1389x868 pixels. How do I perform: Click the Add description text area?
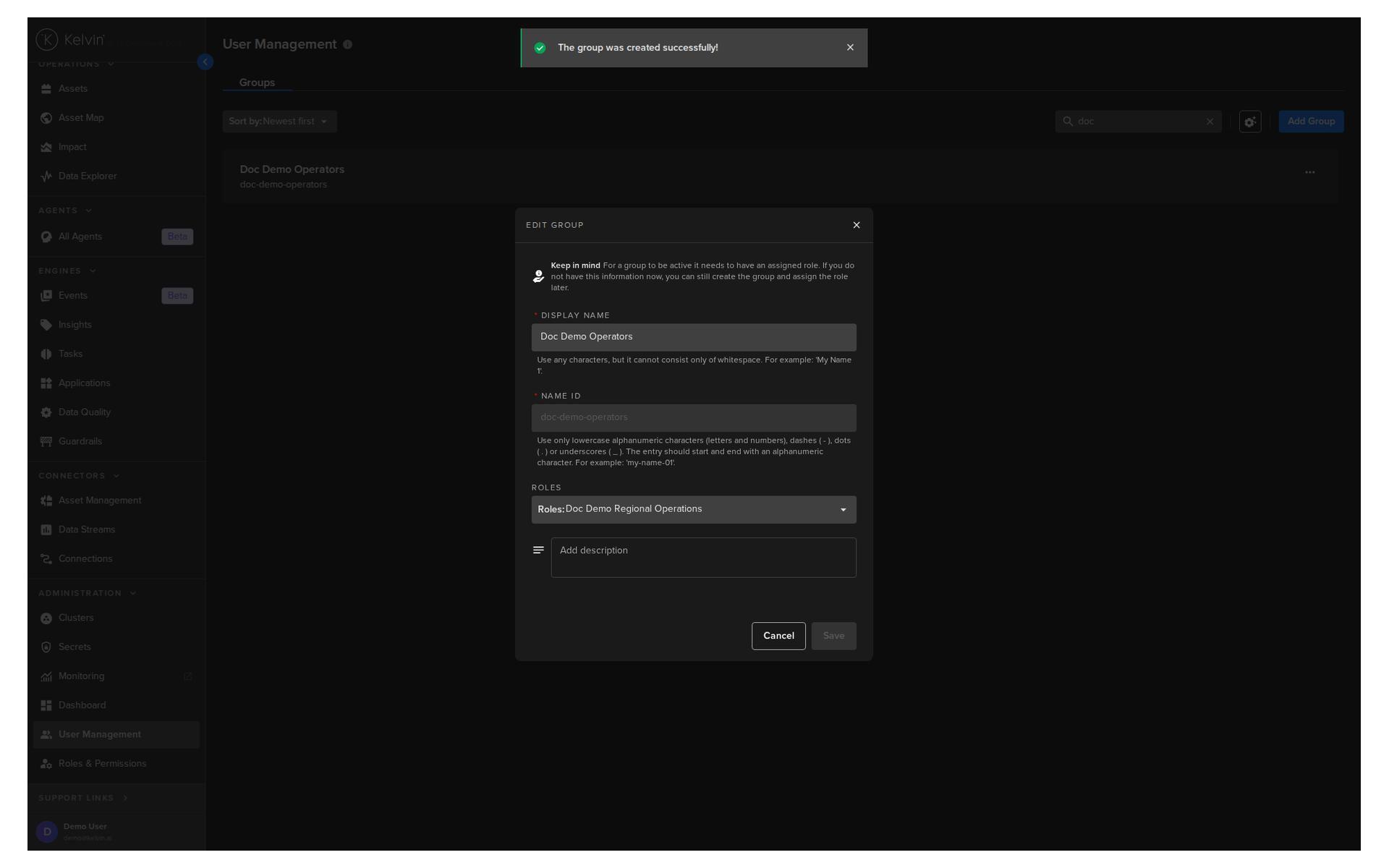(x=703, y=558)
